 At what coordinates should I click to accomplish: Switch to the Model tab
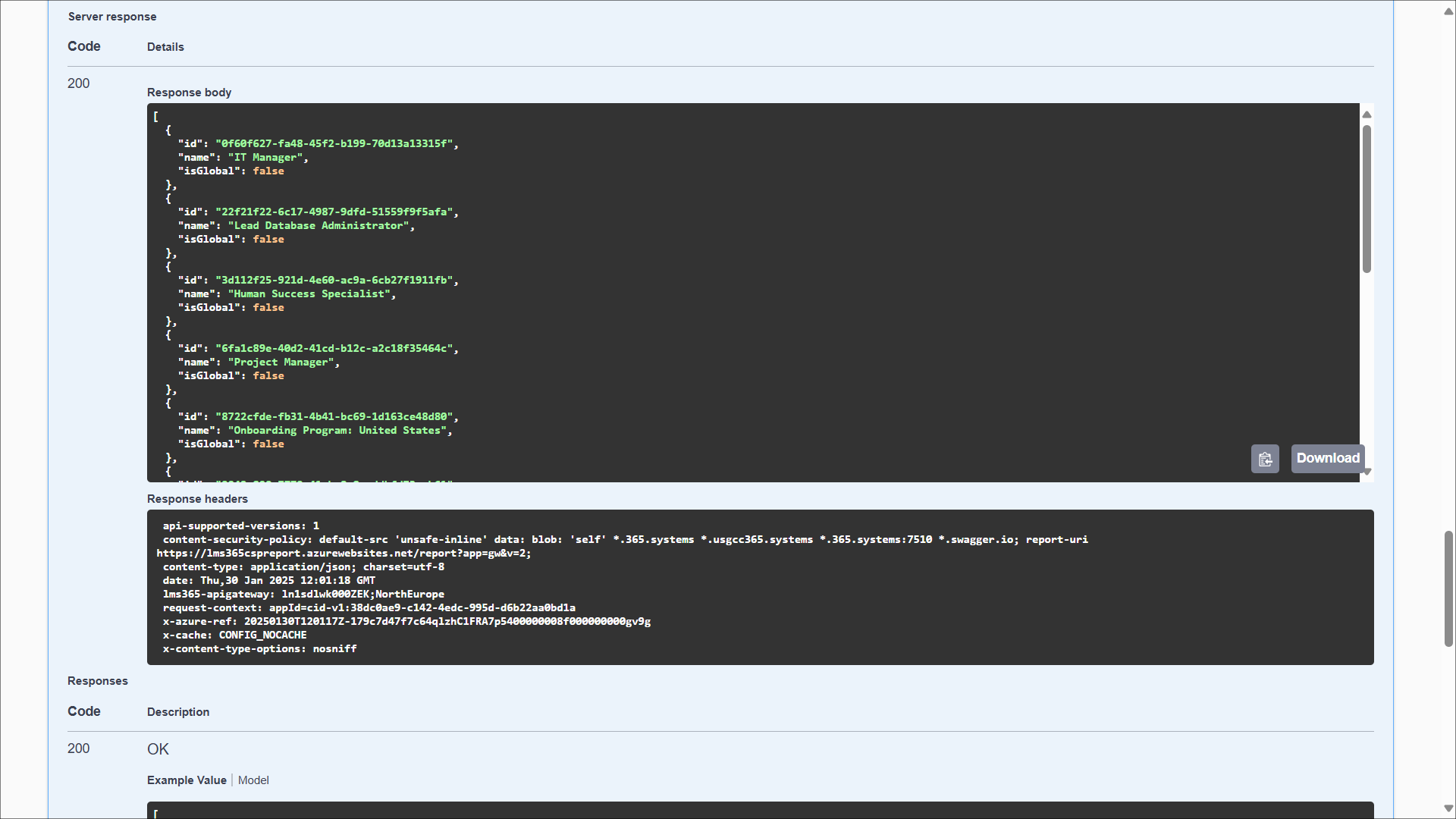click(253, 780)
